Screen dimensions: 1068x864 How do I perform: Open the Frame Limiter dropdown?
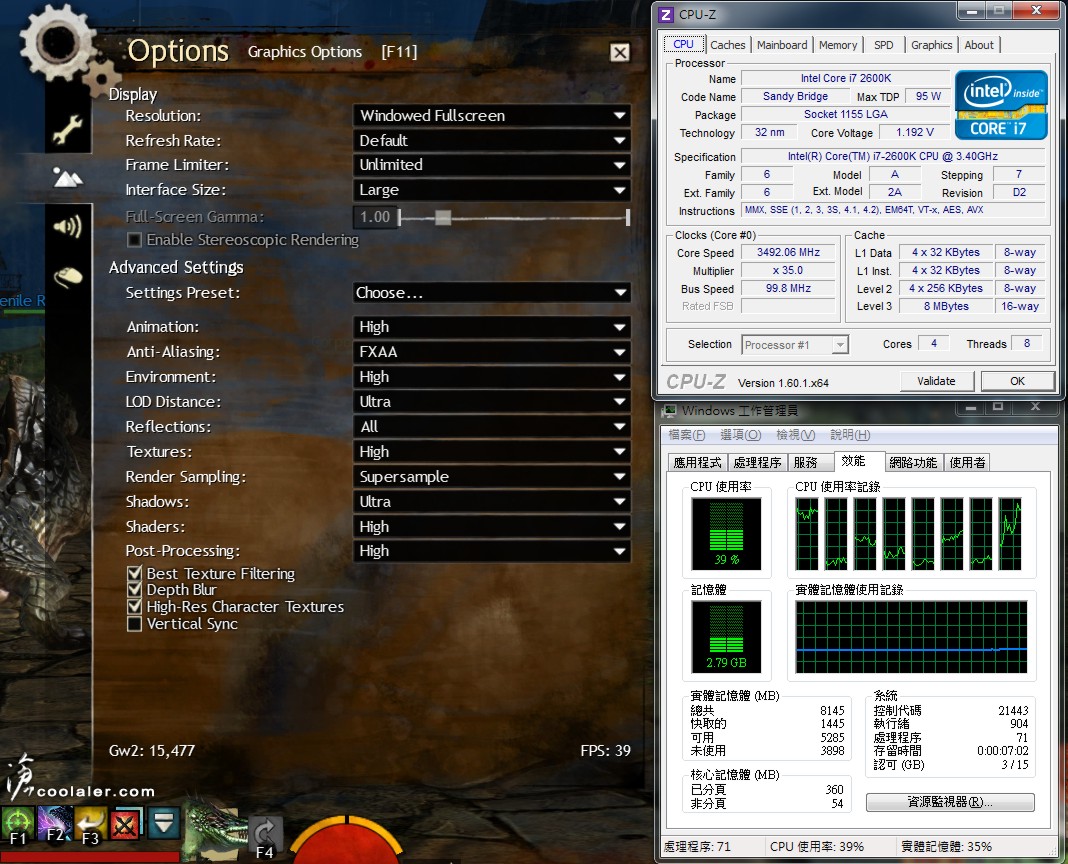point(491,165)
